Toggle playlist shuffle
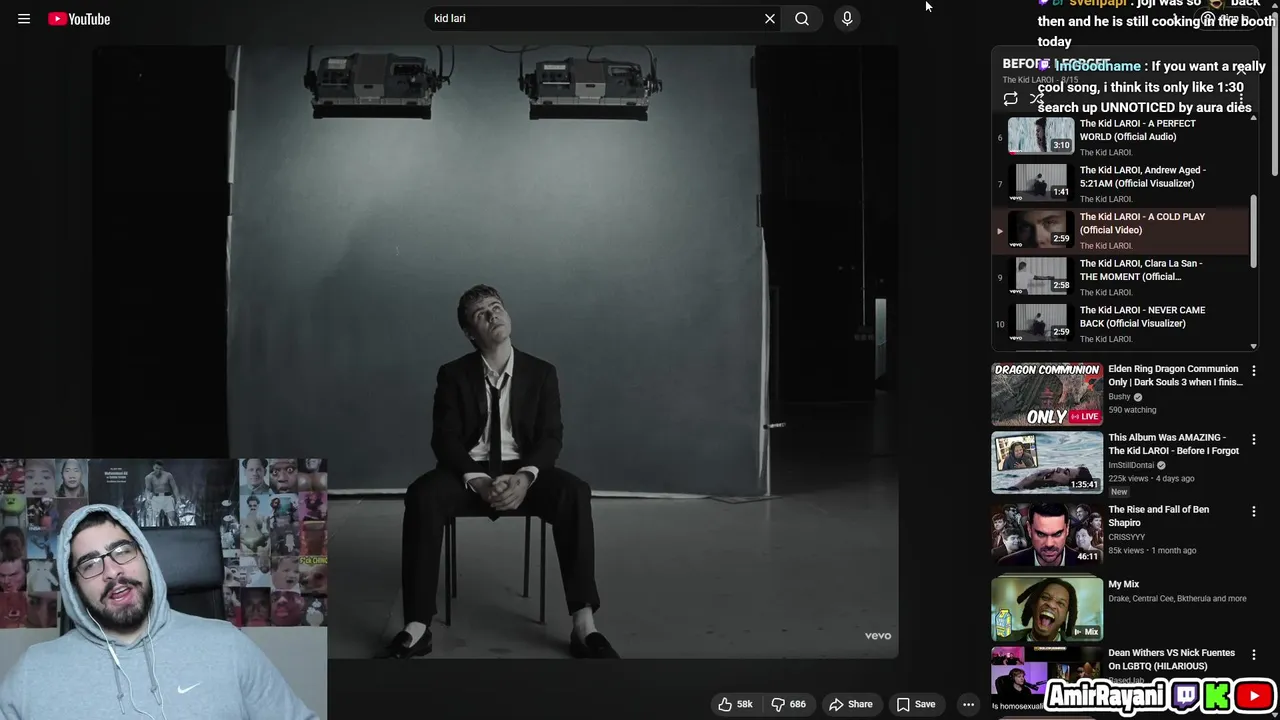This screenshot has height=720, width=1280. pos(1037,98)
